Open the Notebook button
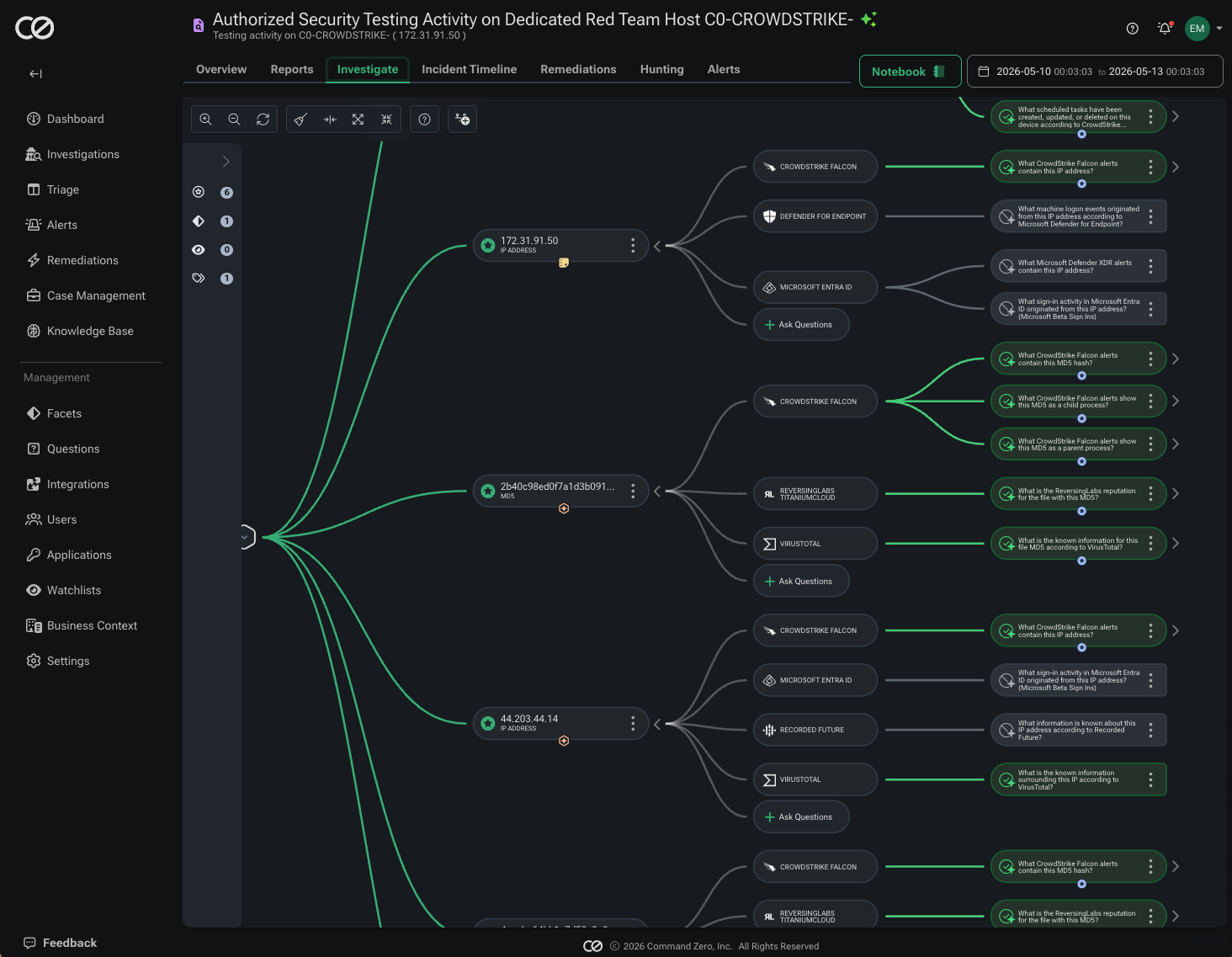1232x957 pixels. (910, 72)
